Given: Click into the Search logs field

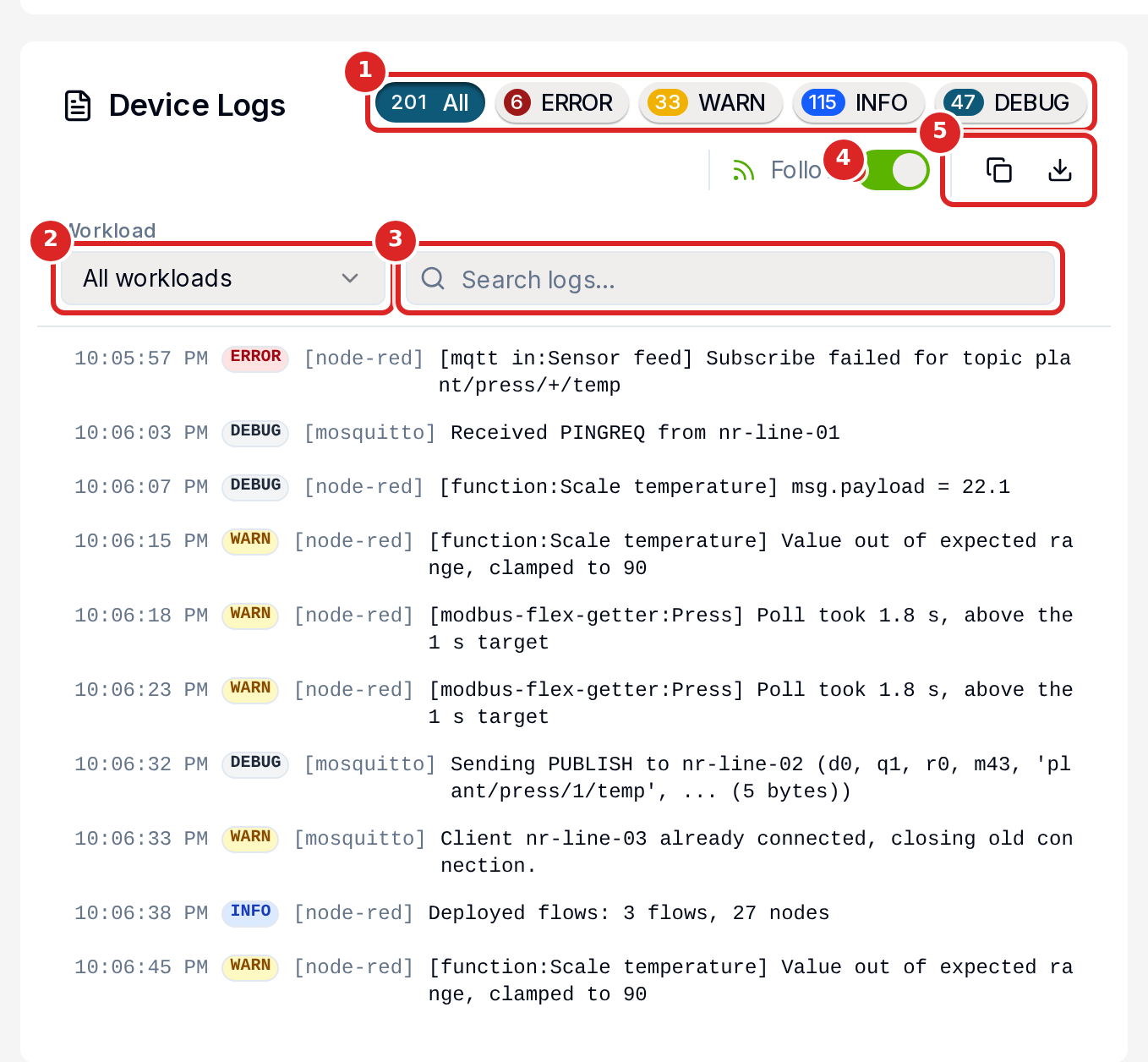Looking at the screenshot, I should pyautogui.click(x=730, y=278).
